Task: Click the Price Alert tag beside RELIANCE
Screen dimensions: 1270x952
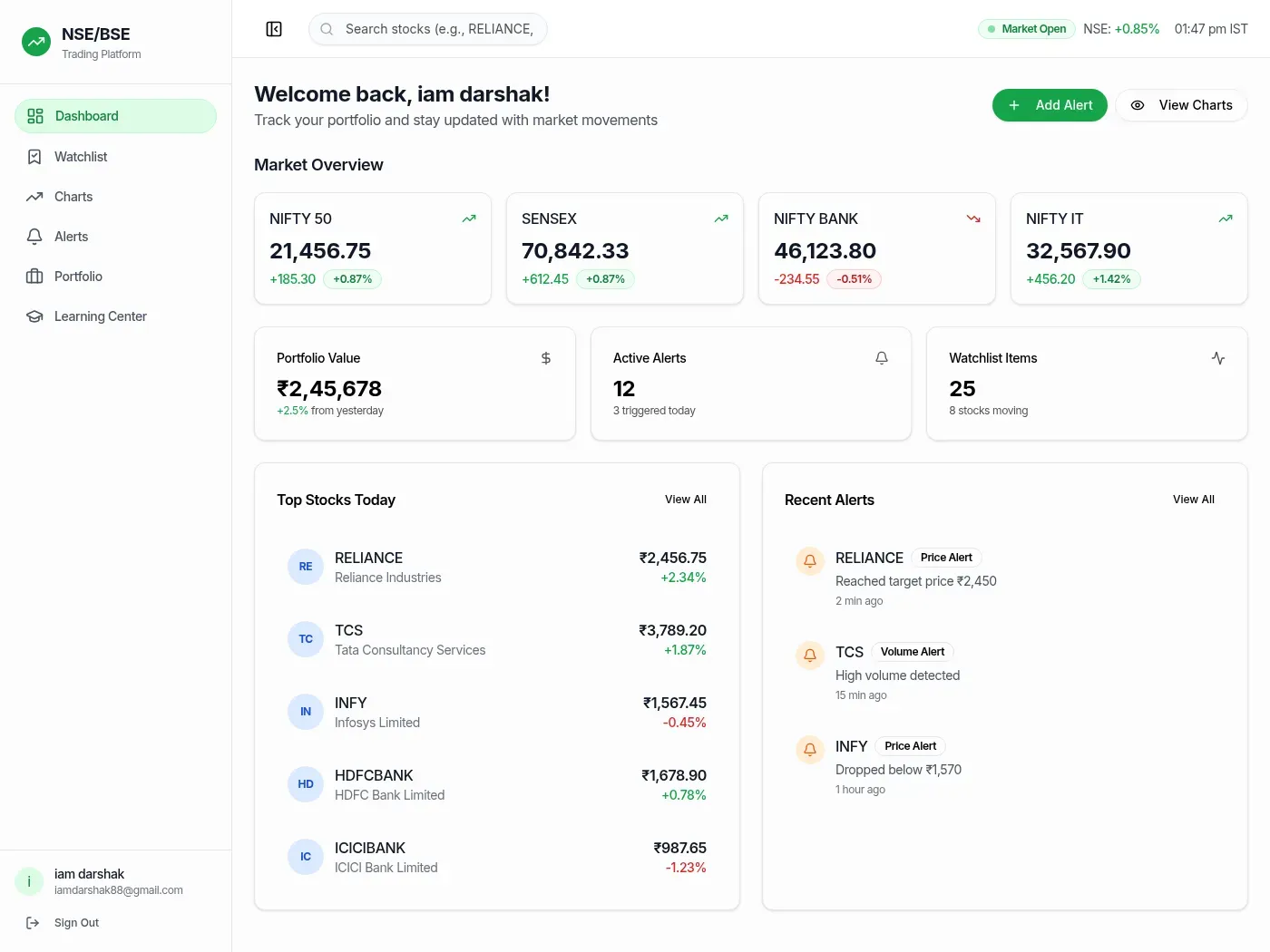Action: [946, 558]
